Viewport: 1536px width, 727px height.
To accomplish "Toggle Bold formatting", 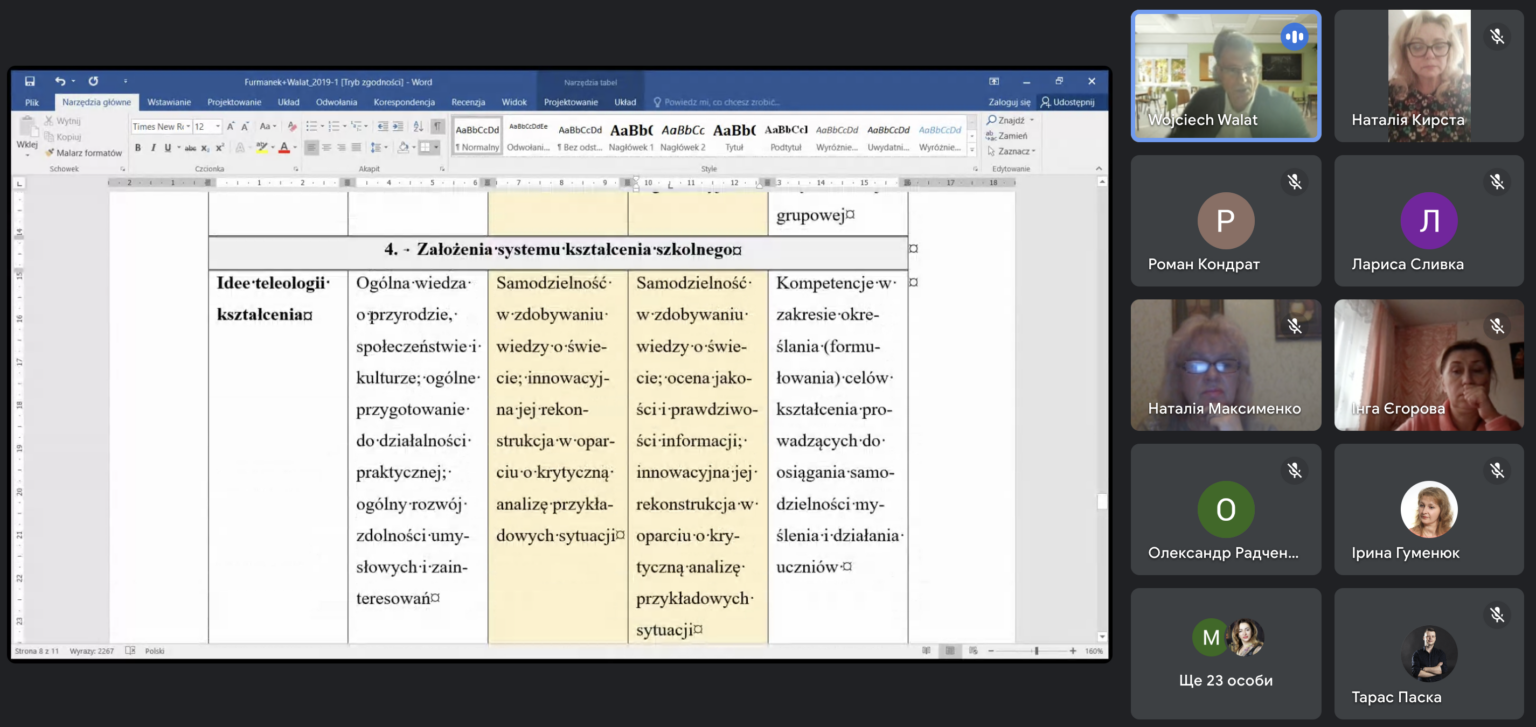I will tap(138, 148).
